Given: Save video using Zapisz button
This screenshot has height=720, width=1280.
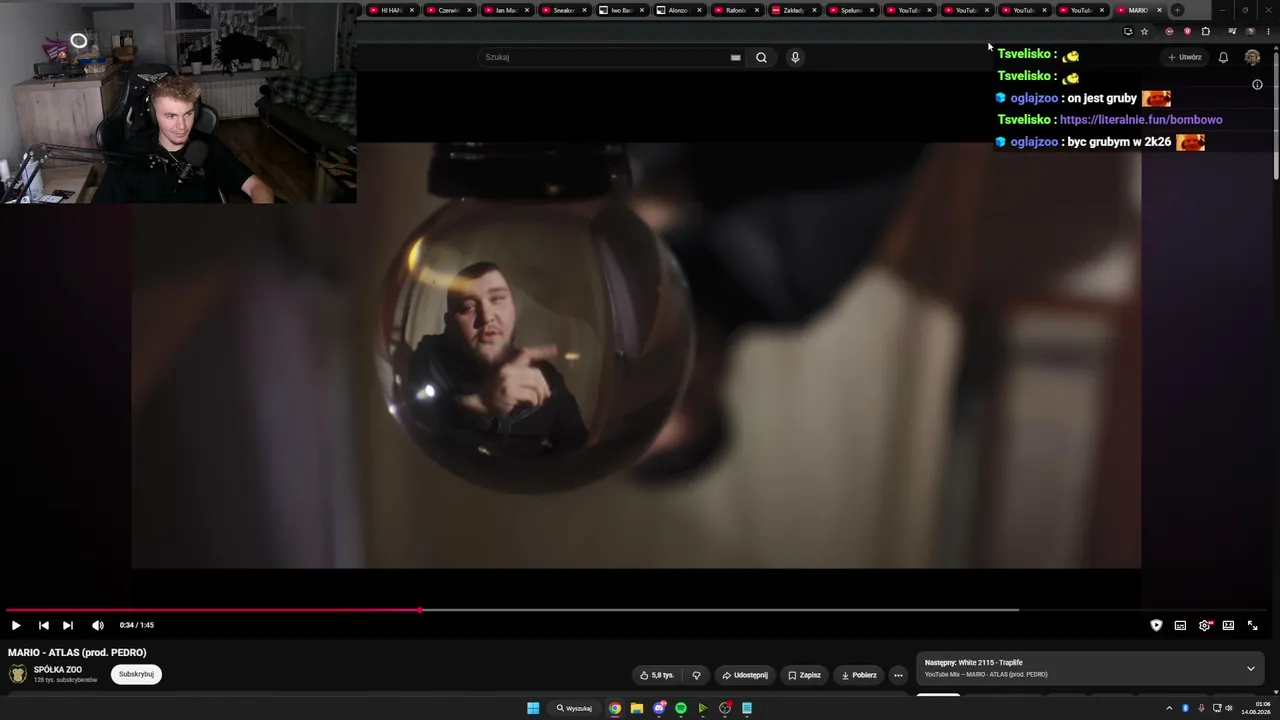Looking at the screenshot, I should [804, 675].
